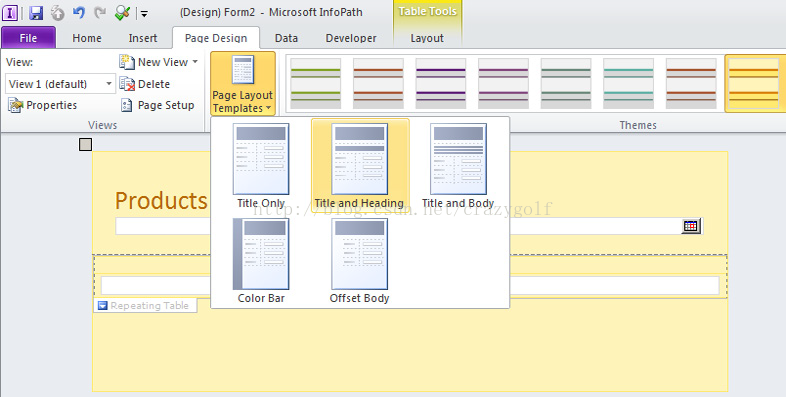Toggle the Page Layout Templates dropdown button

click(x=243, y=84)
